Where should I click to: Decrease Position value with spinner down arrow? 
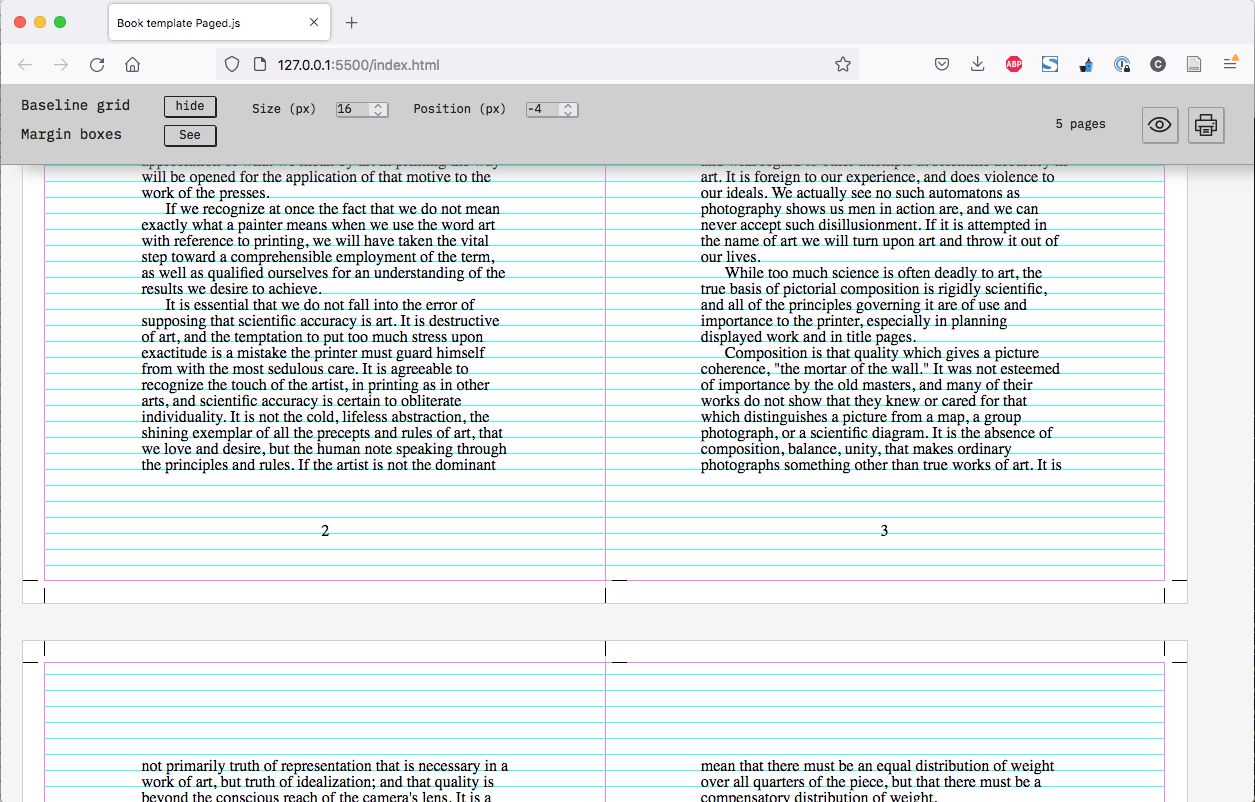click(568, 113)
